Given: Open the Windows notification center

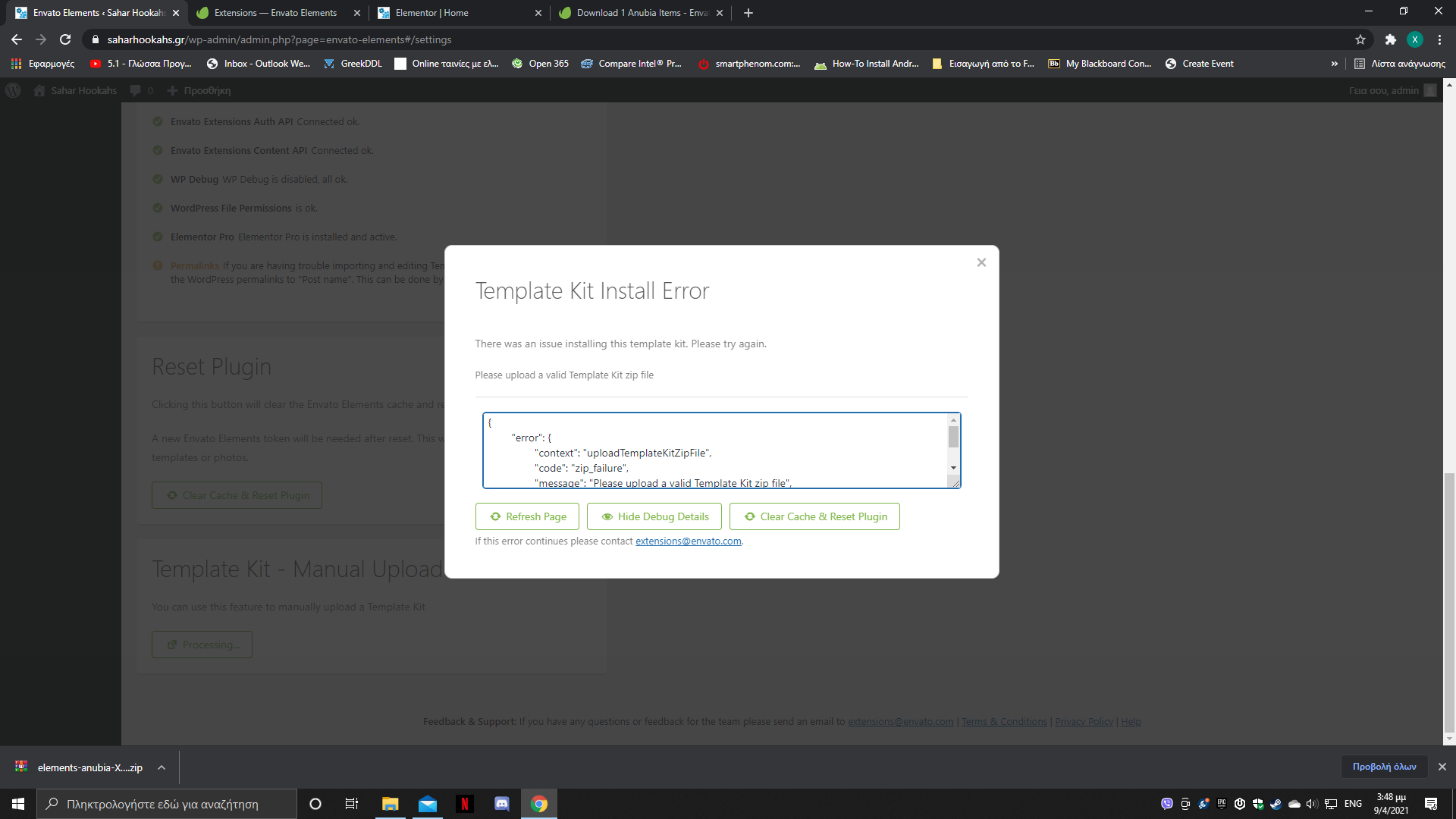Looking at the screenshot, I should point(1431,804).
